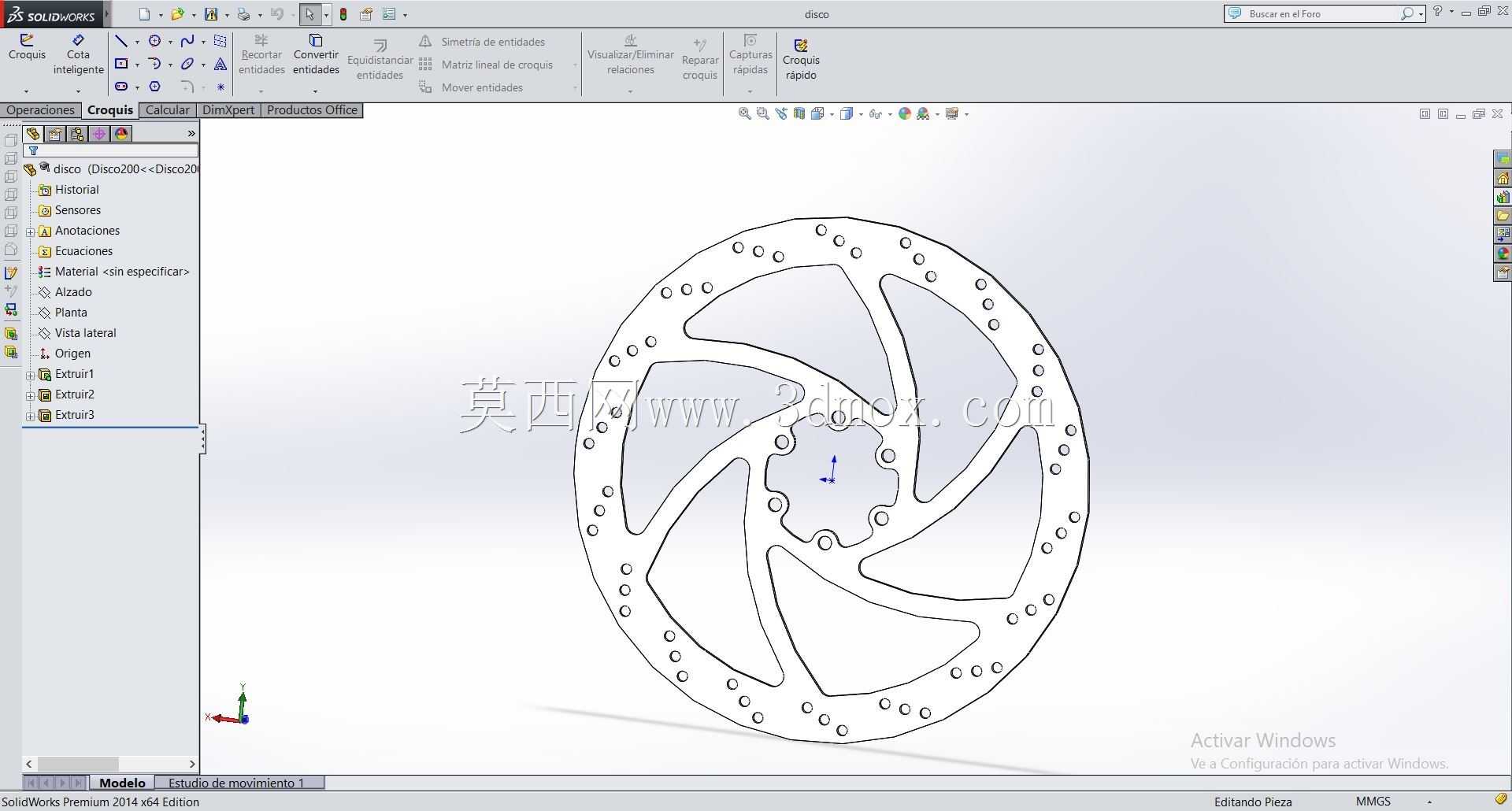
Task: Open the Display style dropdown arrow
Action: tap(861, 114)
